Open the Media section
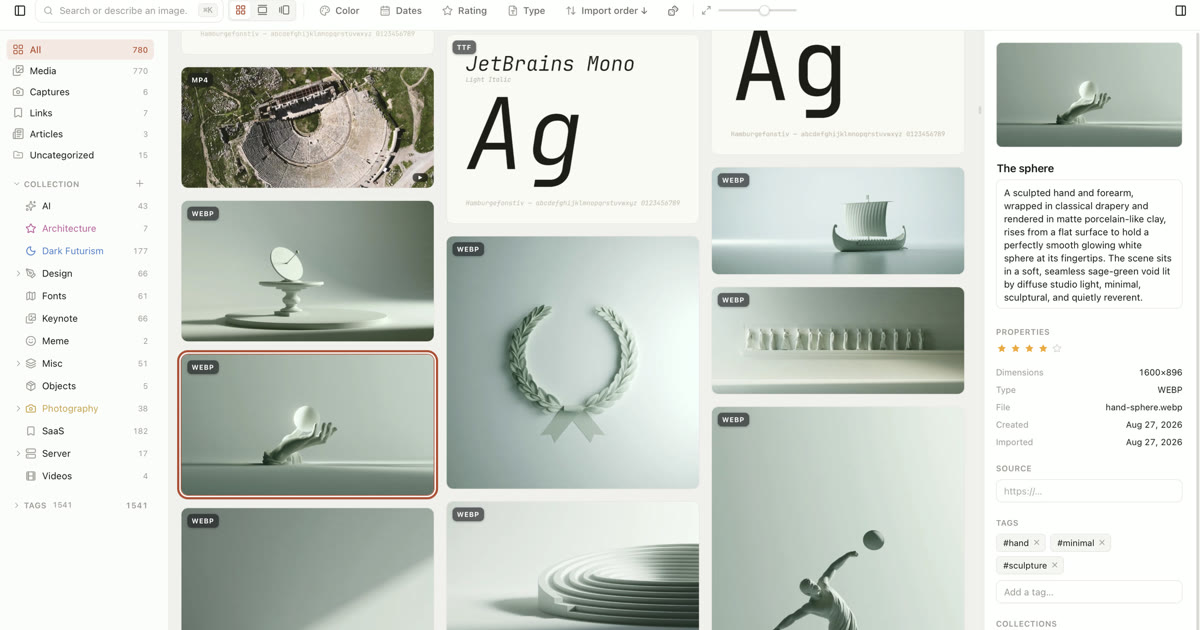This screenshot has height=630, width=1200. click(x=80, y=71)
